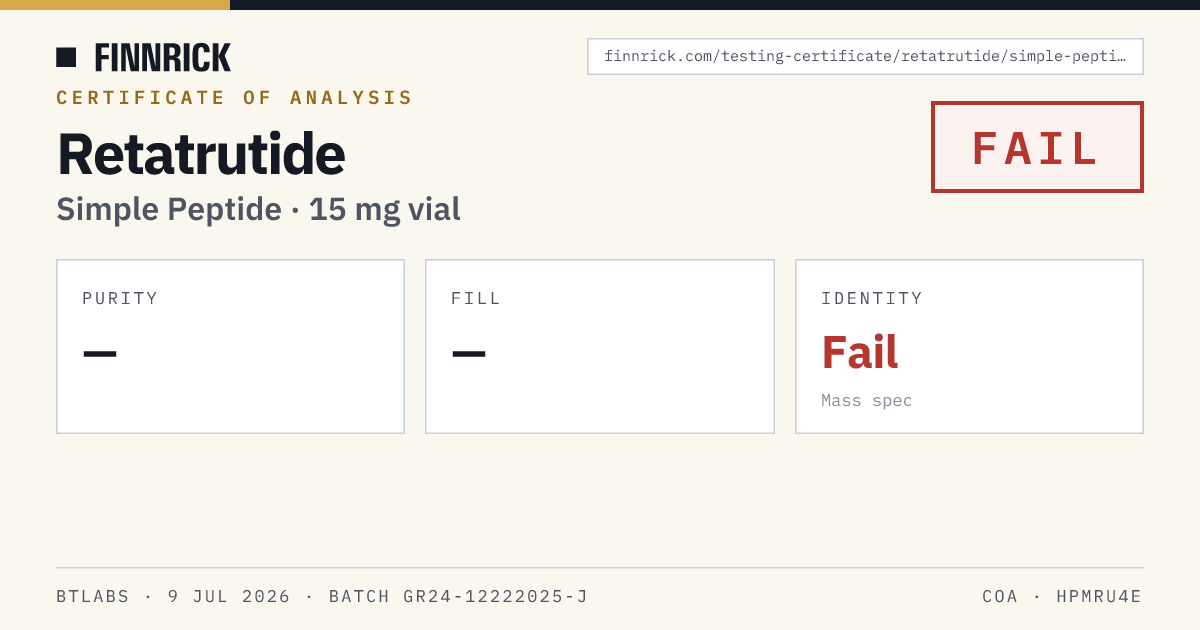Image resolution: width=1200 pixels, height=630 pixels.
Task: Click the dash value in the Purity card
Action: (x=100, y=353)
